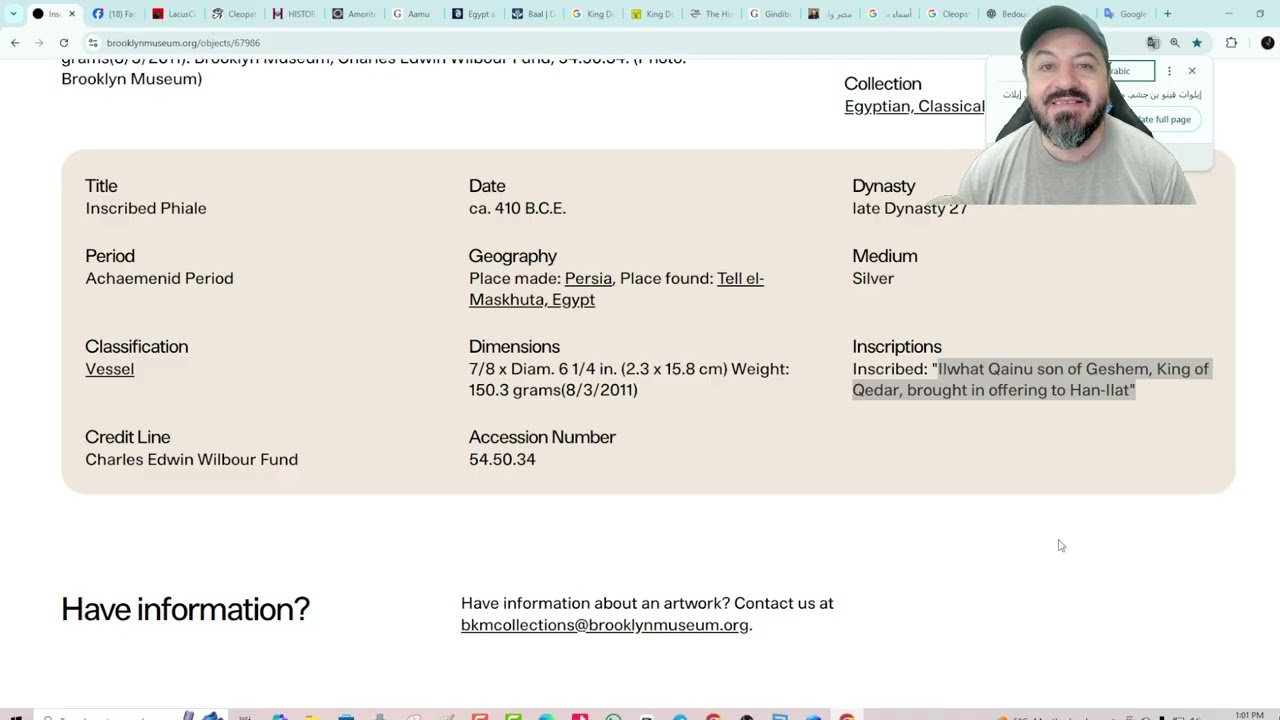Viewport: 1280px width, 720px height.
Task: Open a new browser tab
Action: click(1167, 14)
